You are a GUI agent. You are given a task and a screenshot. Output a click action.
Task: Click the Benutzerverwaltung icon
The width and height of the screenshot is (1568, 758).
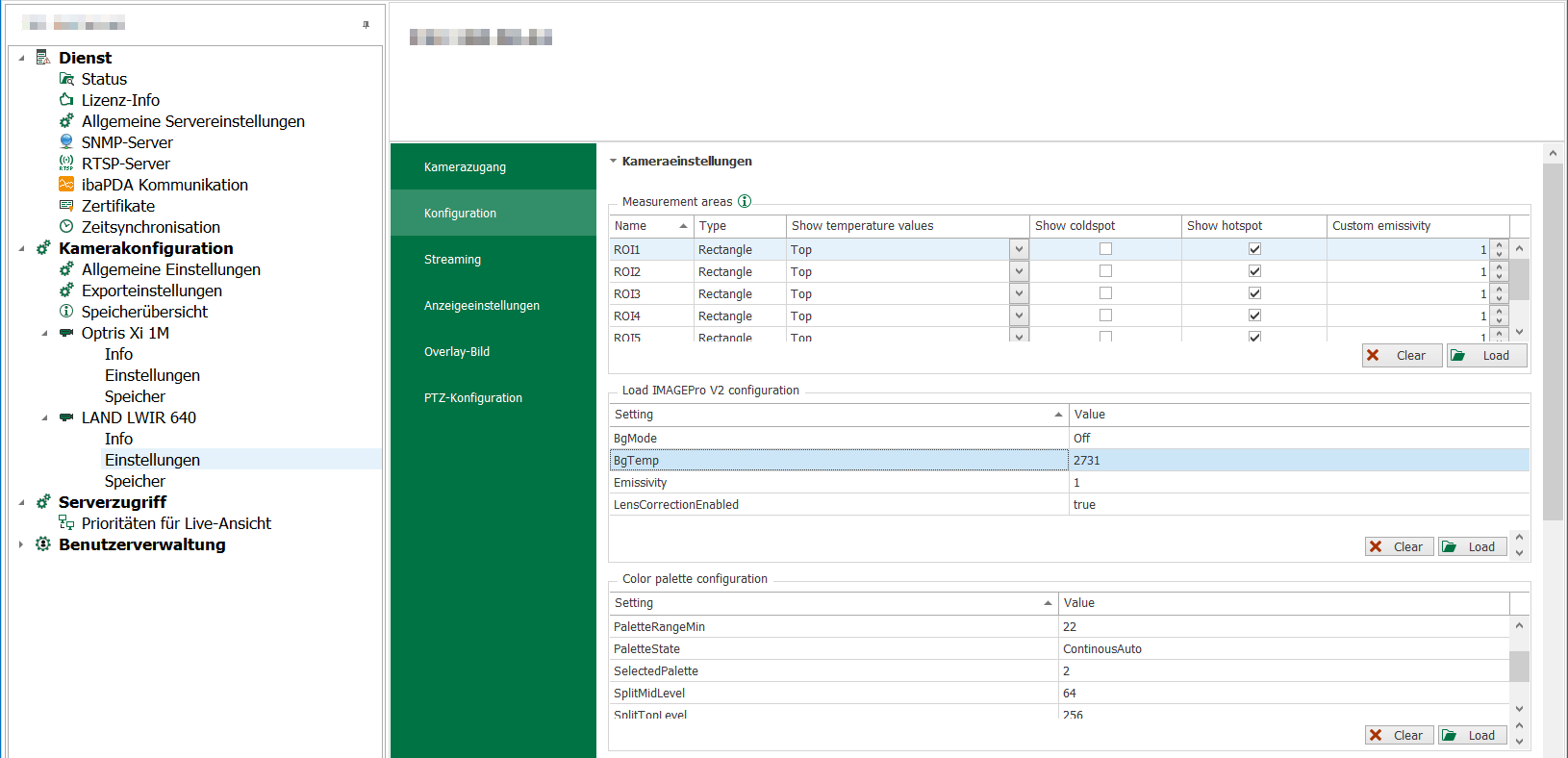[43, 544]
